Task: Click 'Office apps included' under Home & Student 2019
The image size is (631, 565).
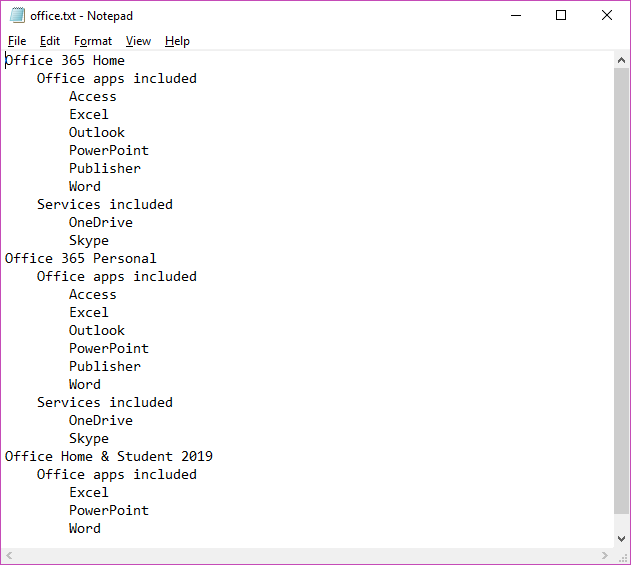Action: (117, 474)
